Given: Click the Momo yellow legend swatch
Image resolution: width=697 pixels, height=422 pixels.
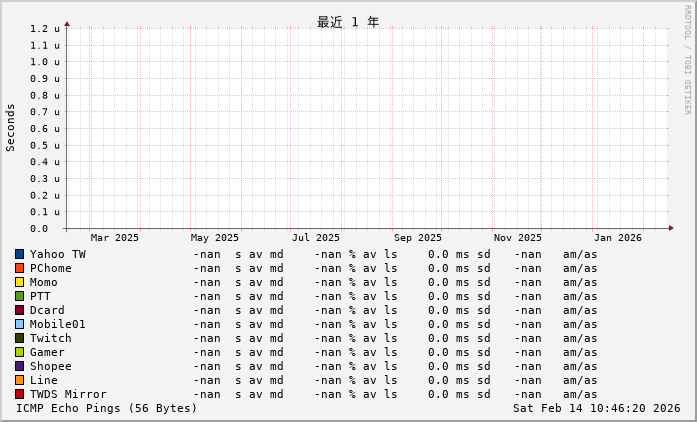Looking at the screenshot, I should (19, 282).
